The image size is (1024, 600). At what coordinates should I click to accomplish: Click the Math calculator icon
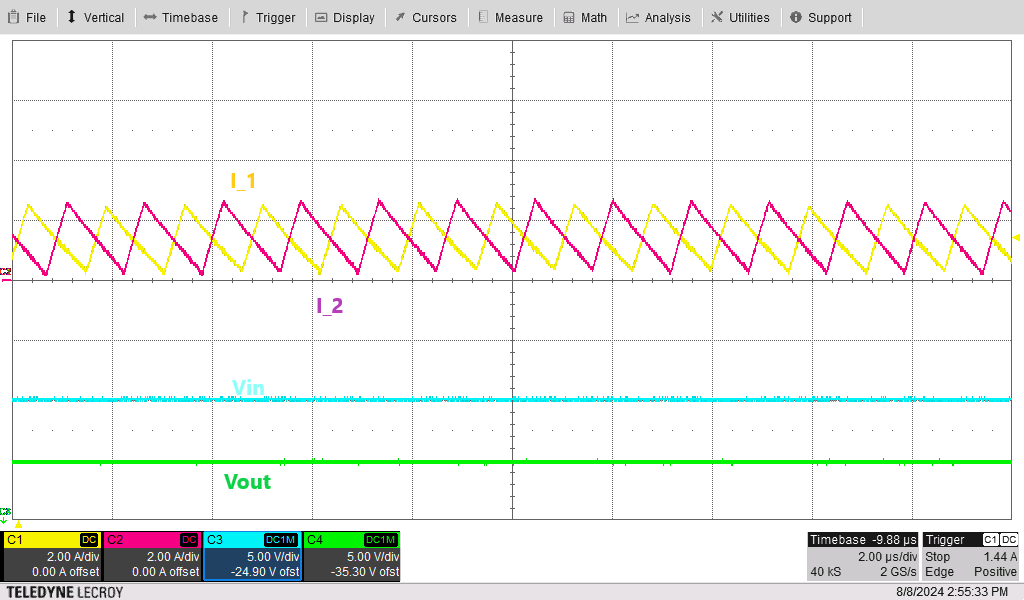[x=569, y=17]
